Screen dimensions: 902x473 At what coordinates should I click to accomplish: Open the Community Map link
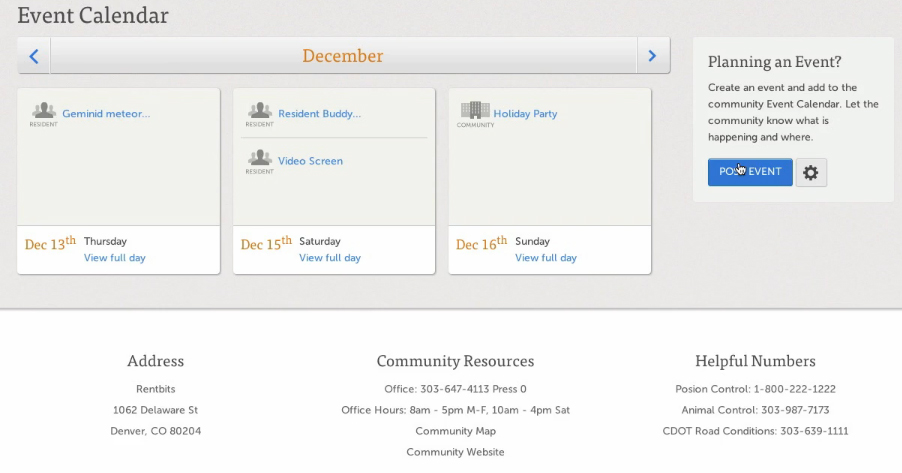(455, 431)
